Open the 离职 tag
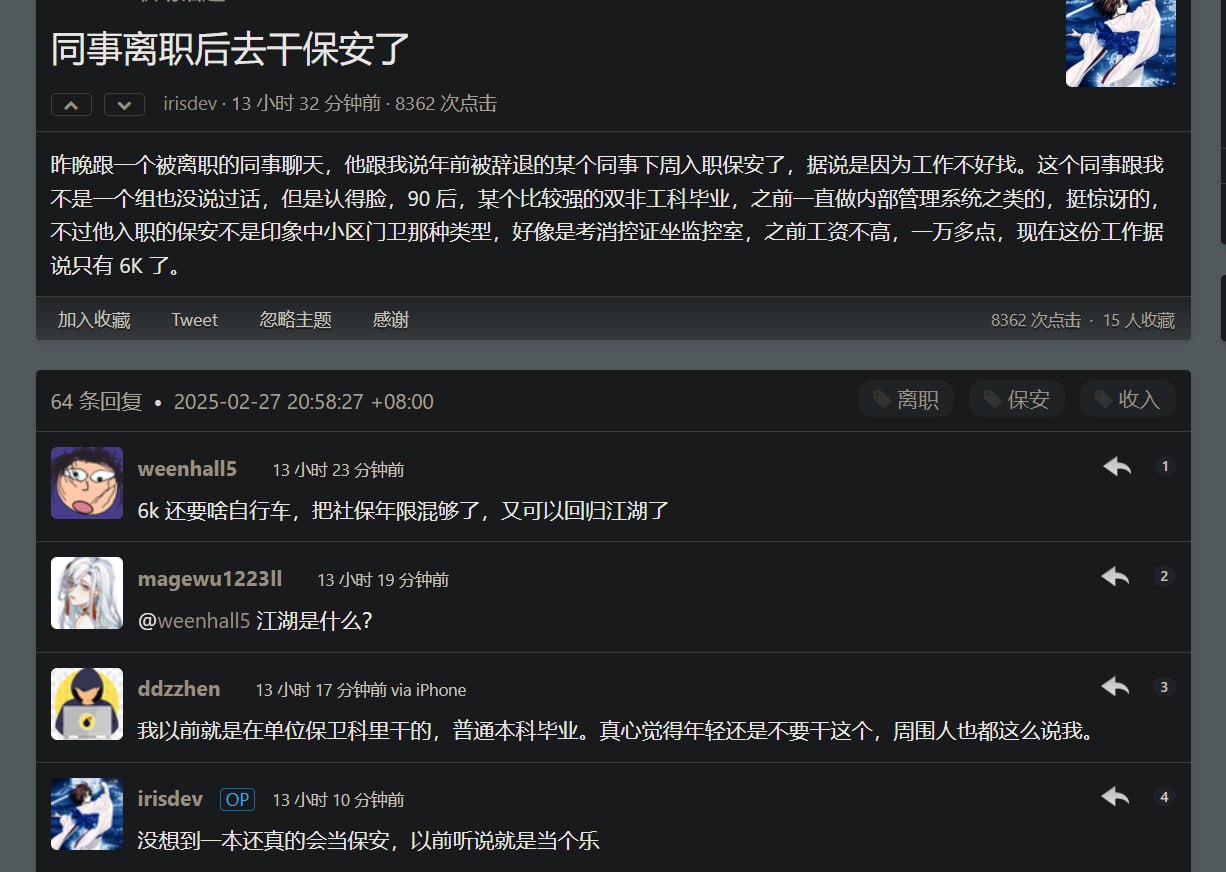This screenshot has width=1226, height=872. coord(906,400)
